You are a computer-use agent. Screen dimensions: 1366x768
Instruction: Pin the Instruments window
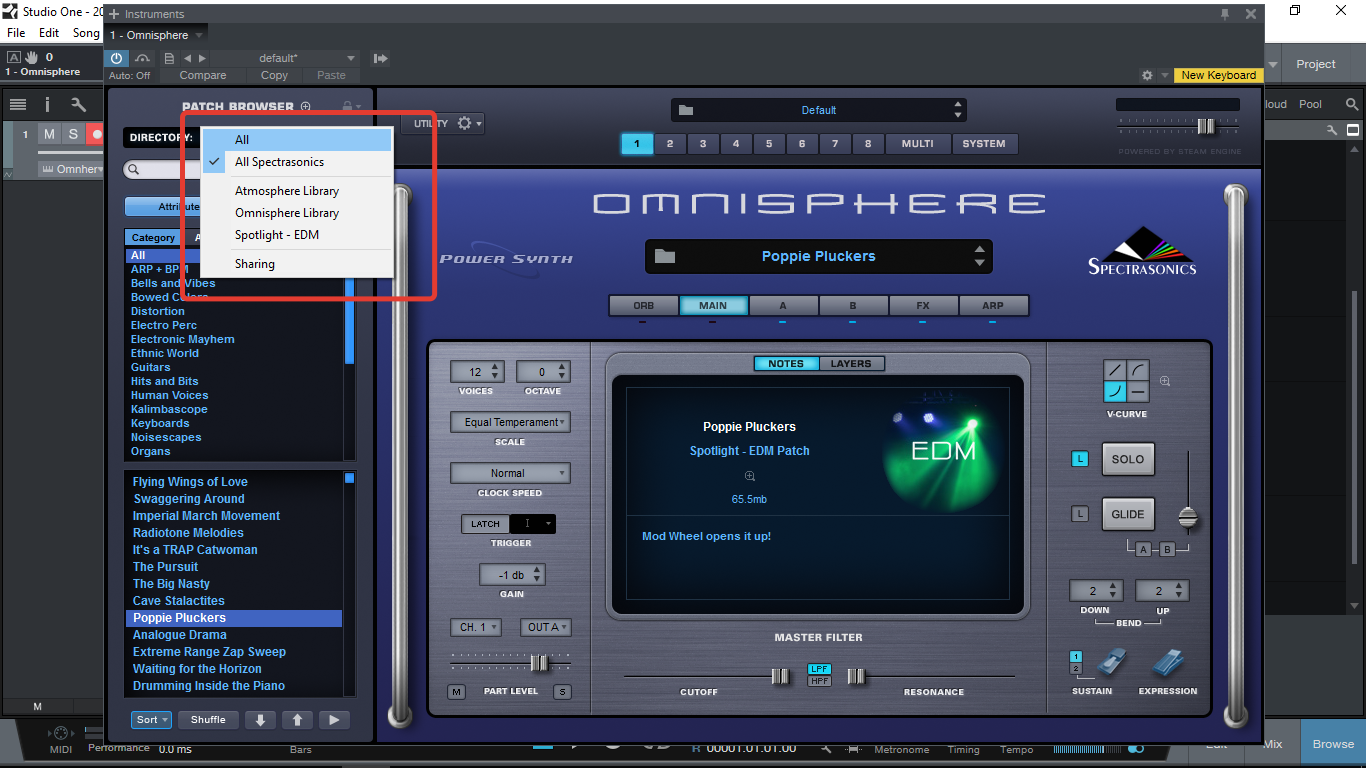click(x=1225, y=14)
